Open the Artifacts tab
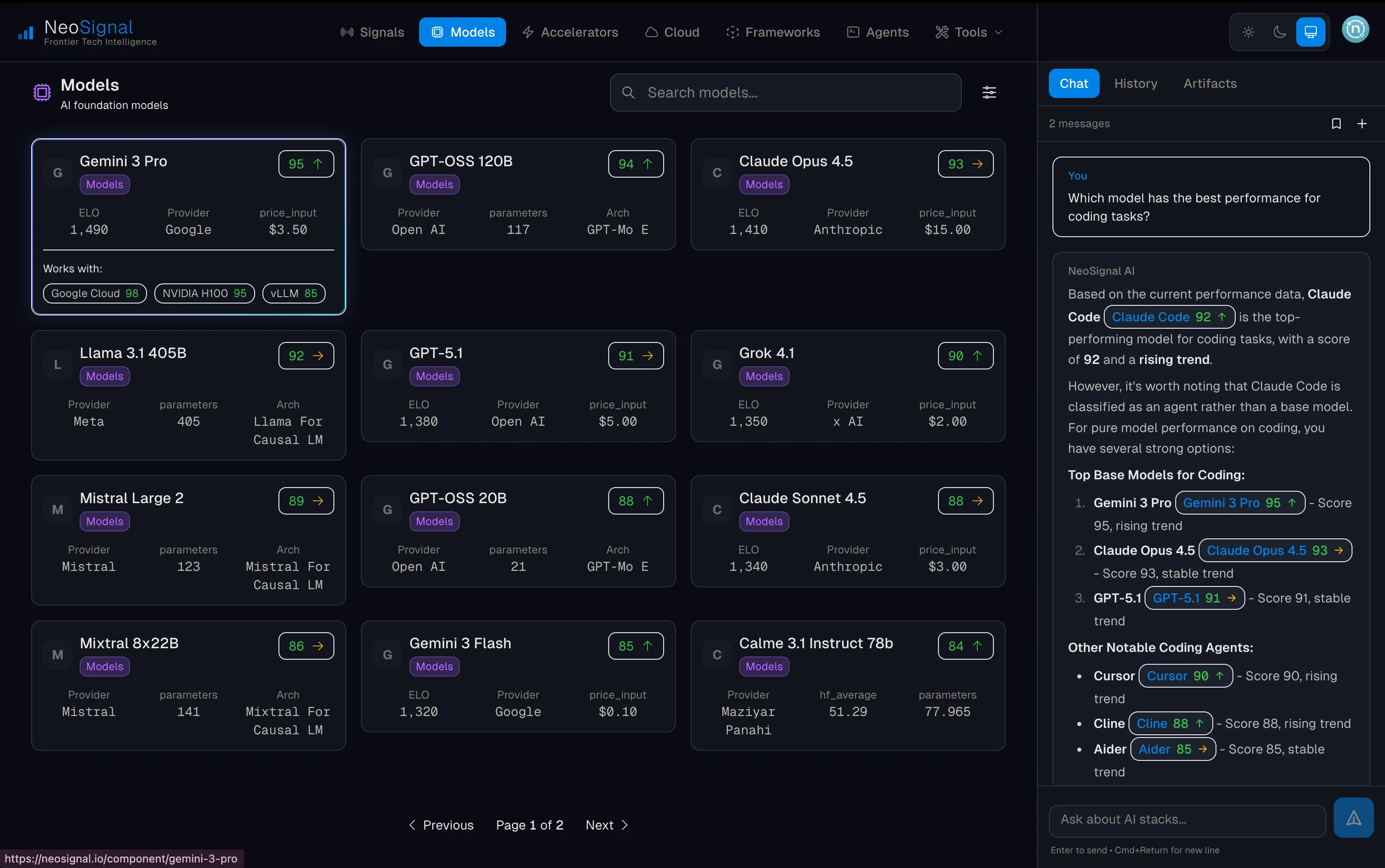Viewport: 1385px width, 868px height. (1210, 84)
